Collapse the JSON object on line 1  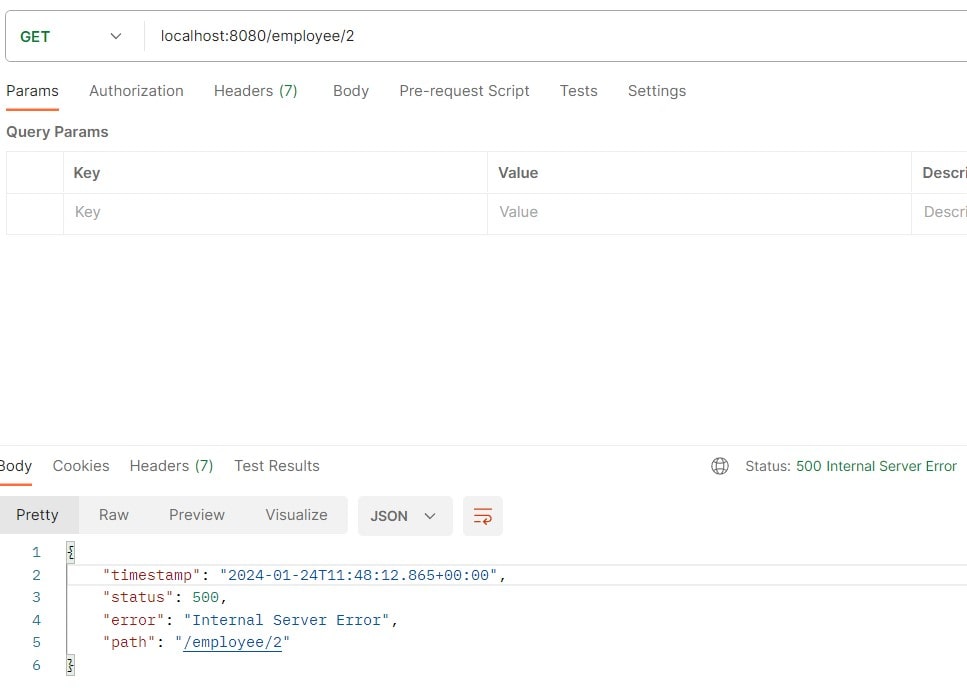[x=71, y=552]
